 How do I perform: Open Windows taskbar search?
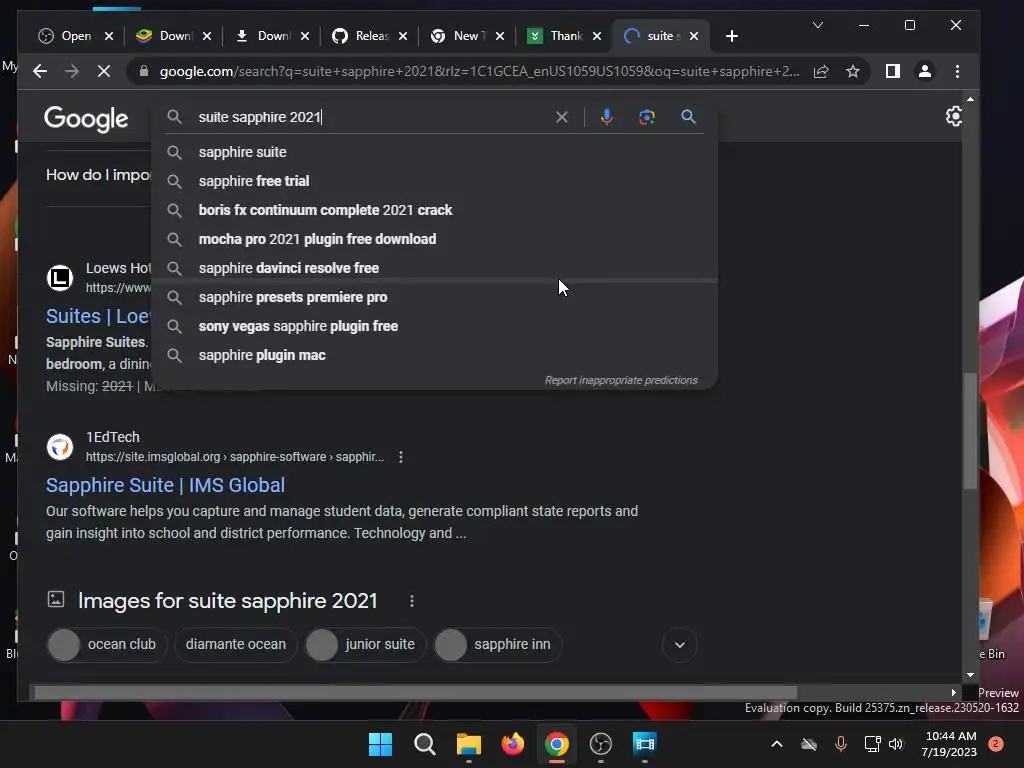(x=424, y=744)
